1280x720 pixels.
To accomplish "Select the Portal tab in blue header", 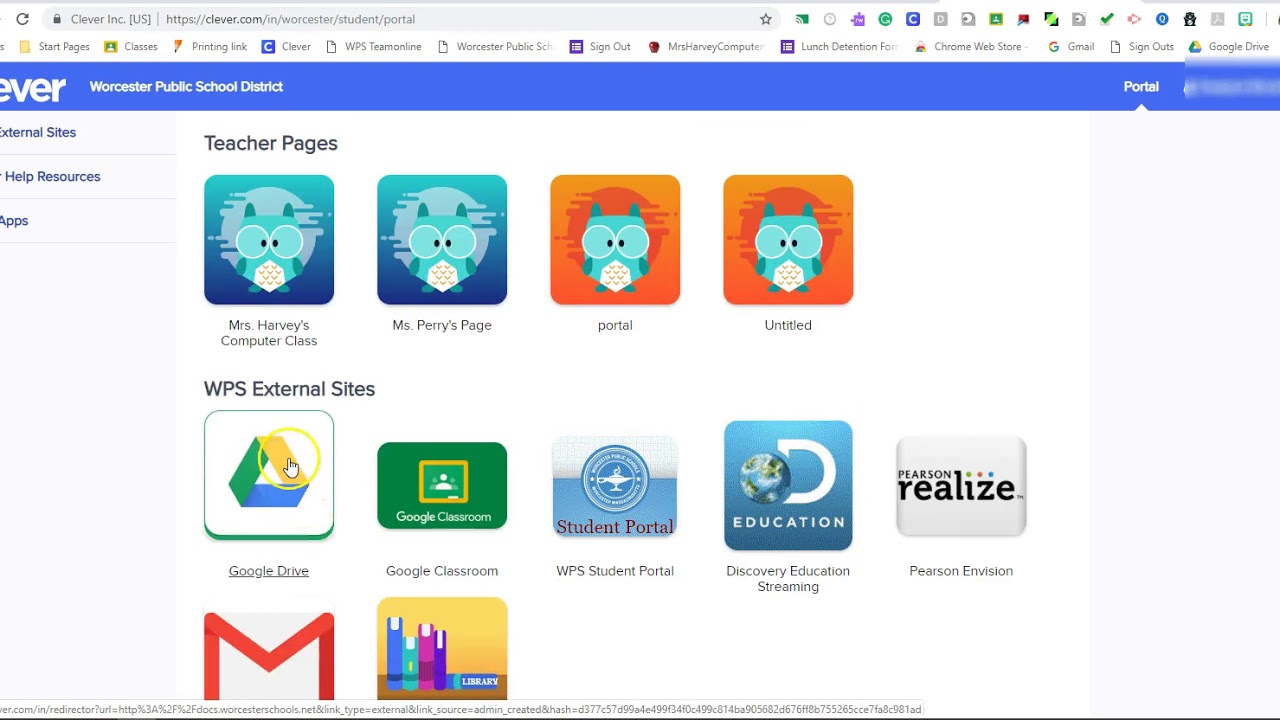I will [1141, 87].
